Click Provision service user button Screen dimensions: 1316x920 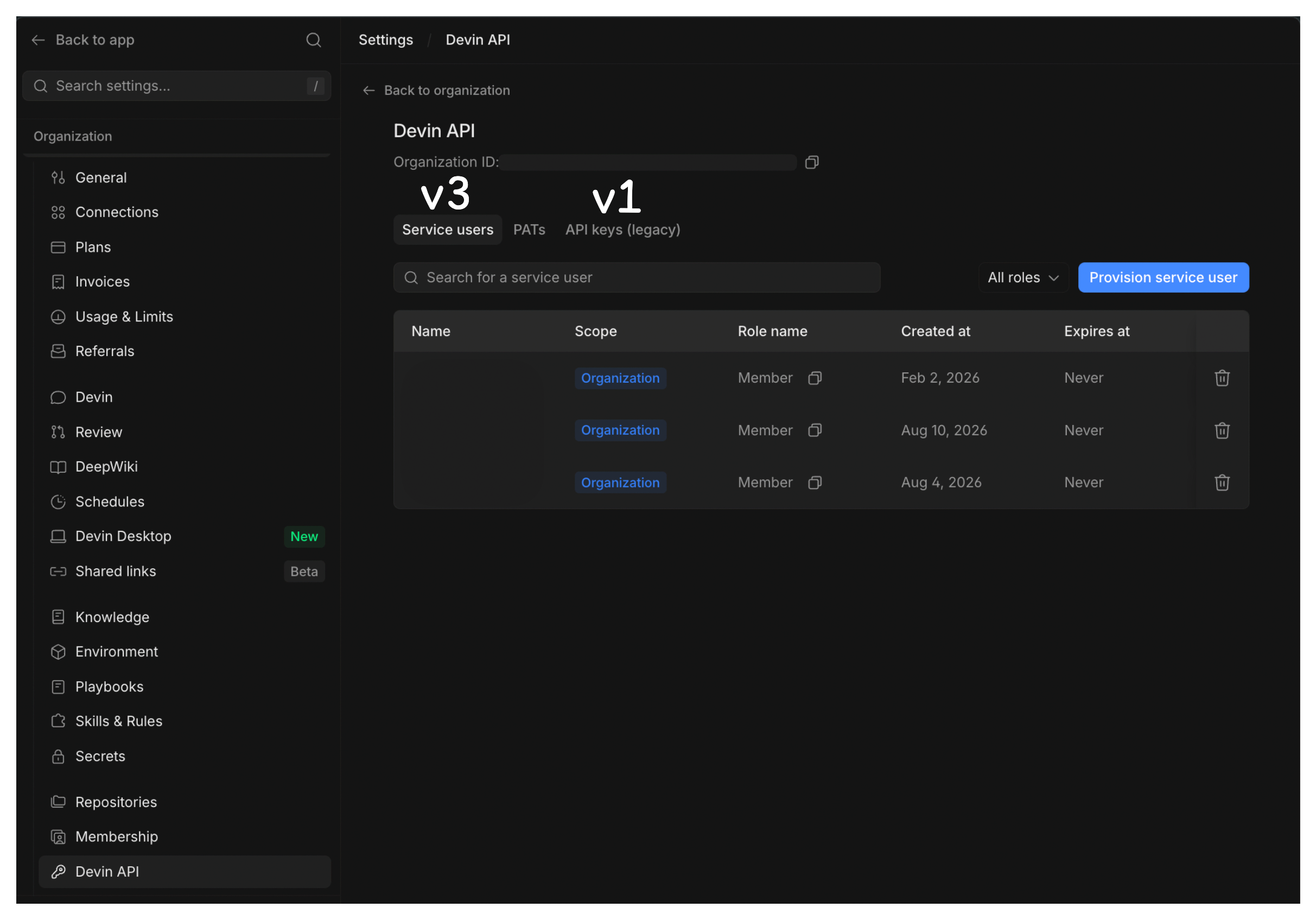(x=1163, y=278)
